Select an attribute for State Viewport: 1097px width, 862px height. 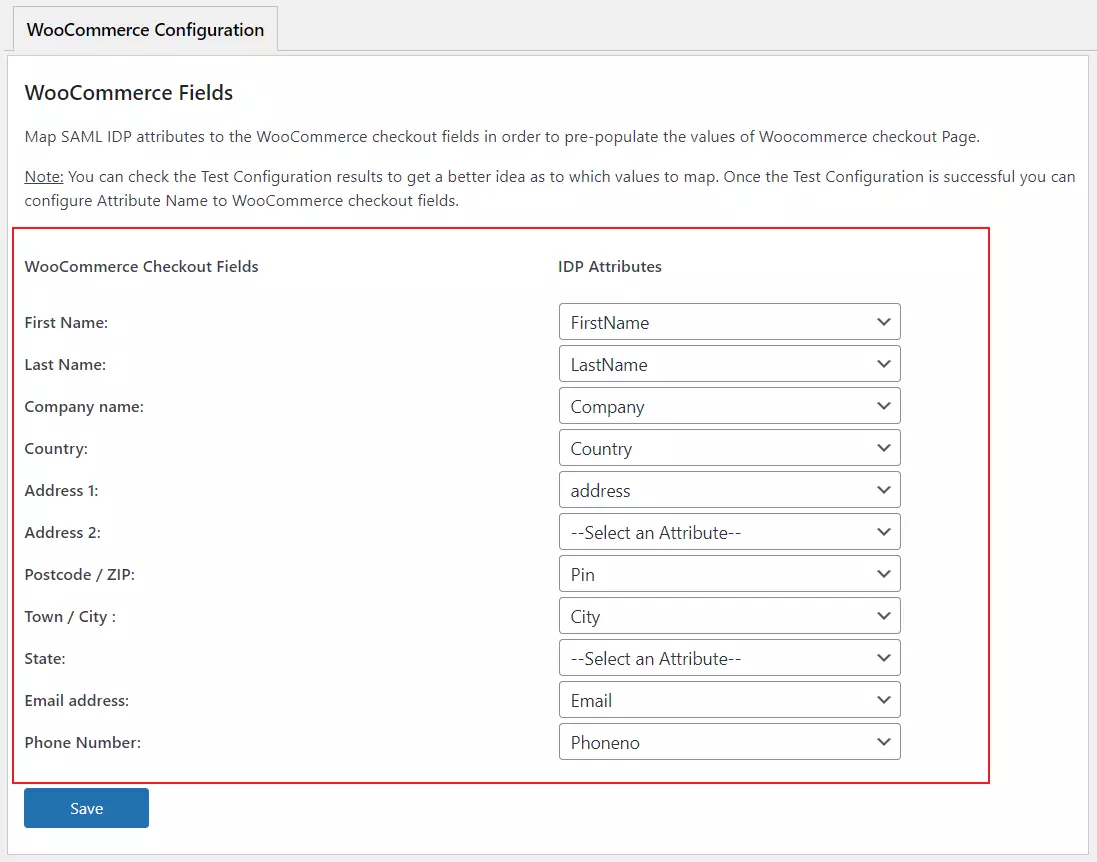(x=730, y=658)
